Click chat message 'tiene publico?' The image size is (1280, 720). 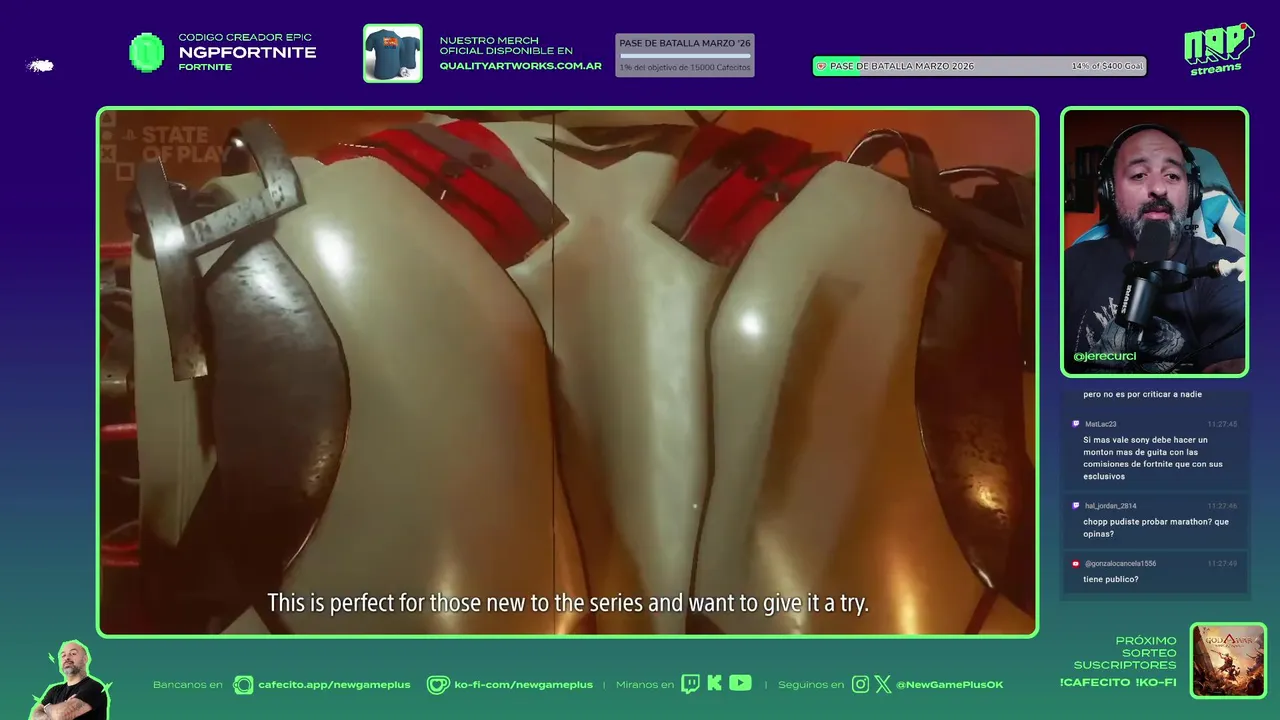click(1110, 579)
